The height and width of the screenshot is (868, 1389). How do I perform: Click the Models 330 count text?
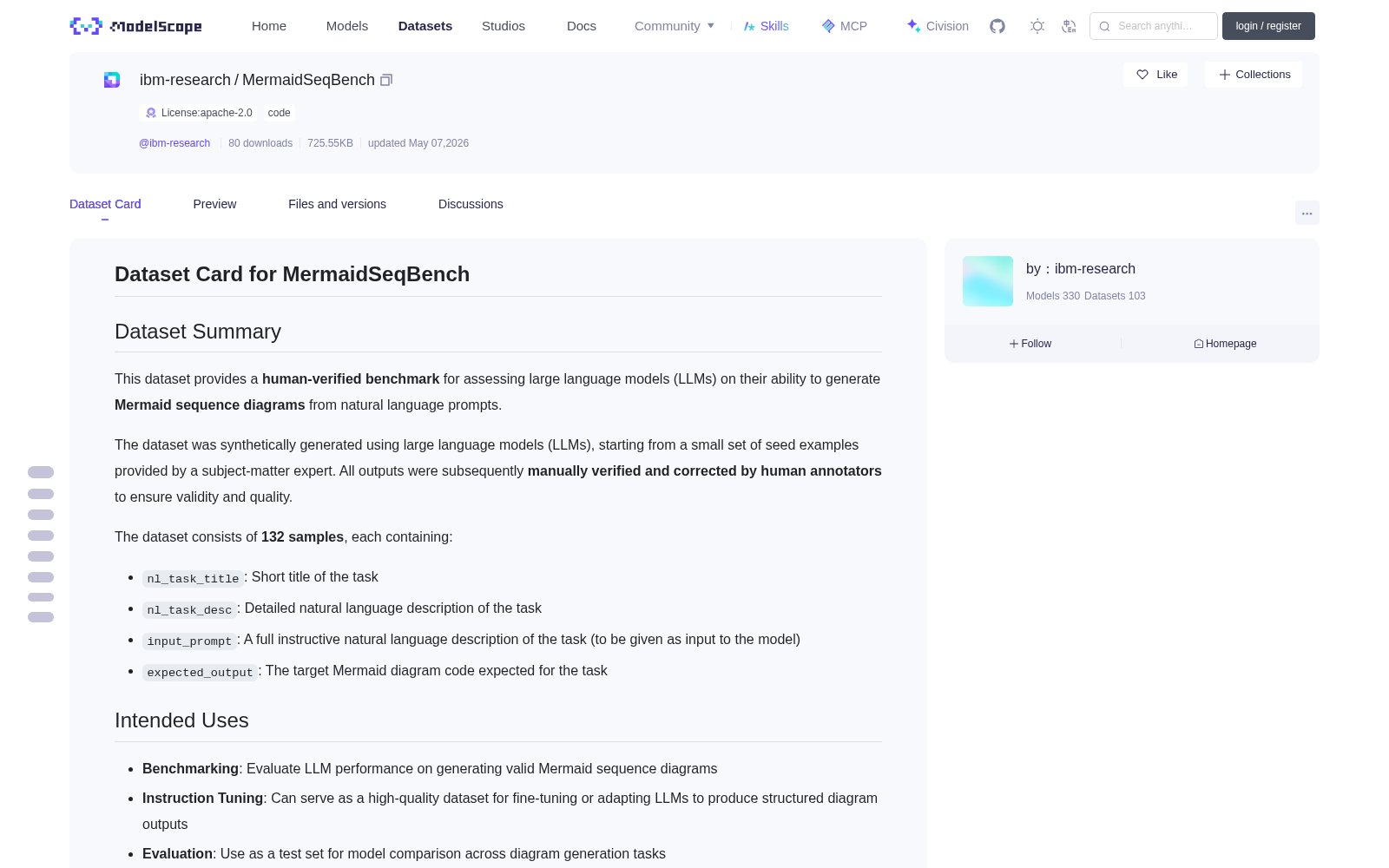1053,296
